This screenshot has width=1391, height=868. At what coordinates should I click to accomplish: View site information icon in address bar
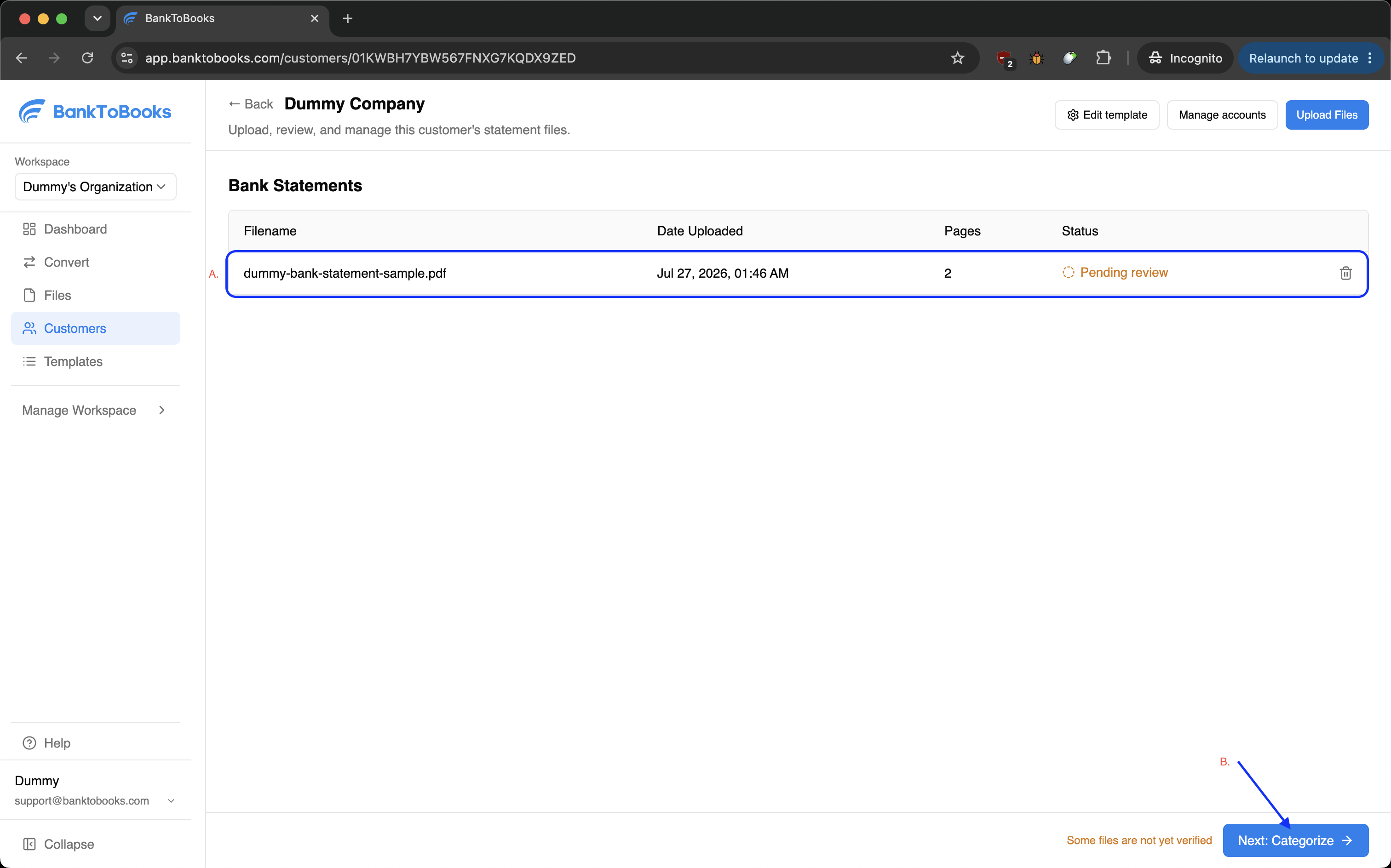pyautogui.click(x=127, y=58)
